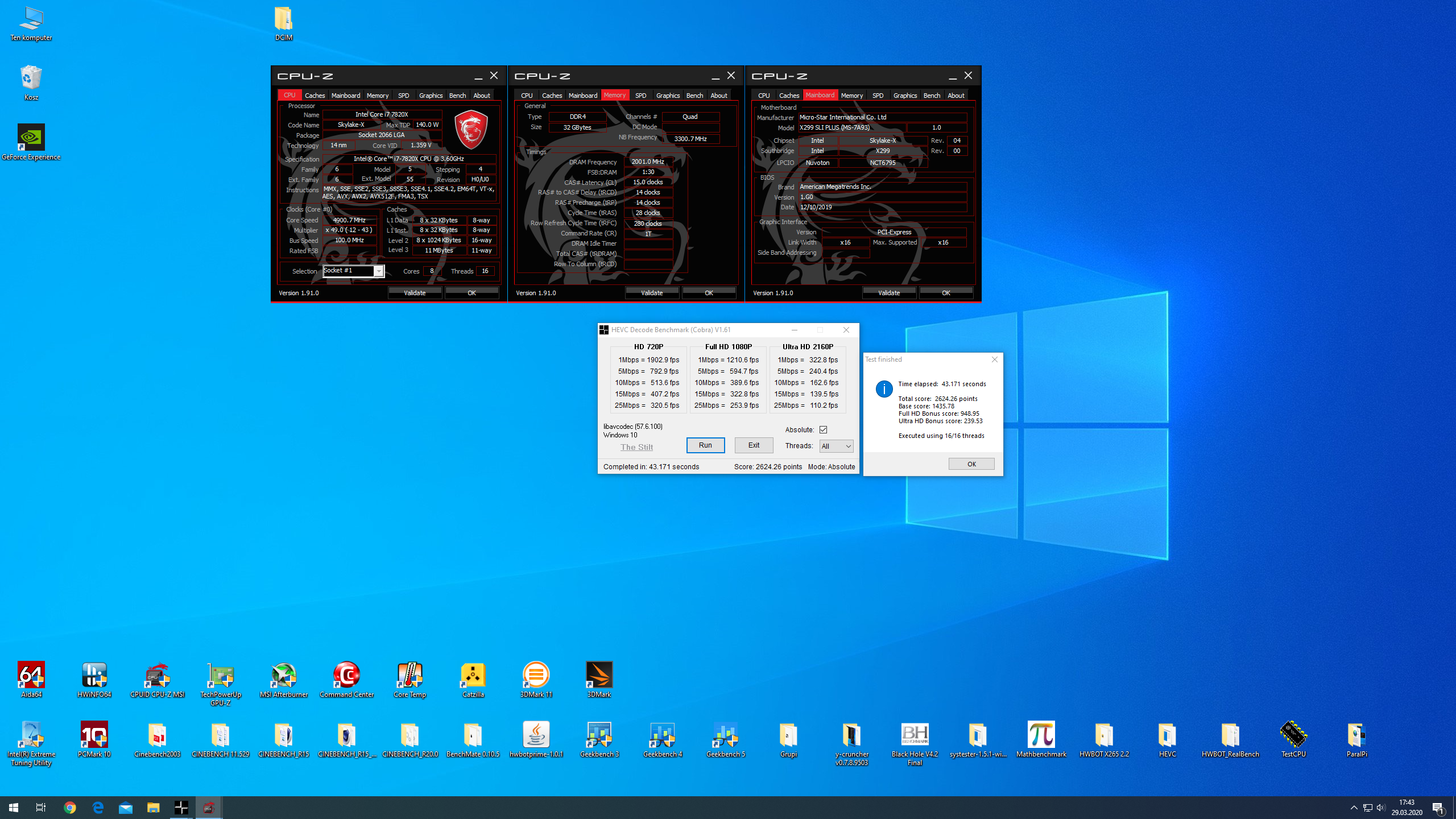Open the Grupi folder icon
Viewport: 1456px width, 819px height.
tap(789, 739)
